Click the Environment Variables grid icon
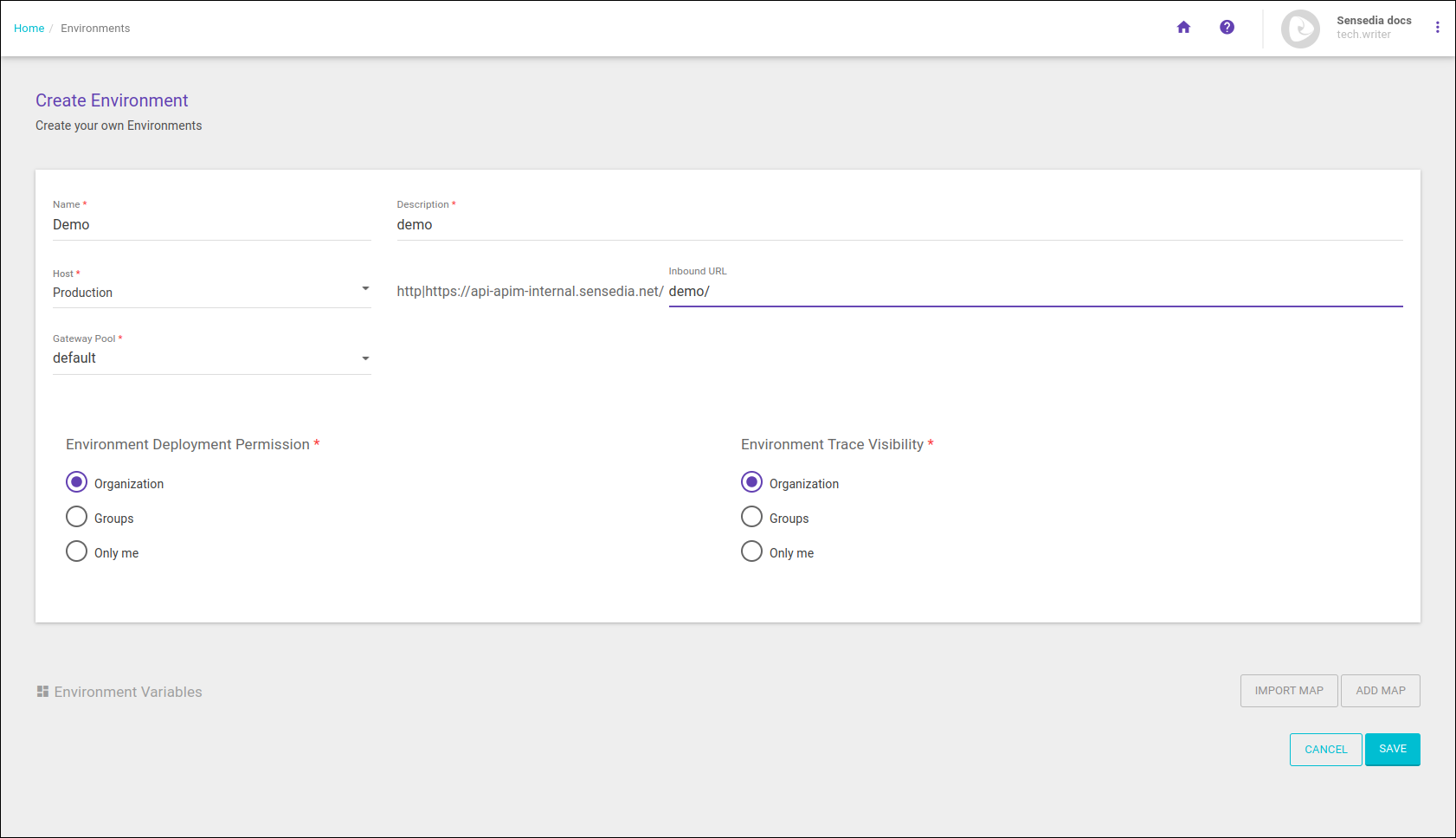Screen dimensions: 1456x838 pyautogui.click(x=42, y=692)
